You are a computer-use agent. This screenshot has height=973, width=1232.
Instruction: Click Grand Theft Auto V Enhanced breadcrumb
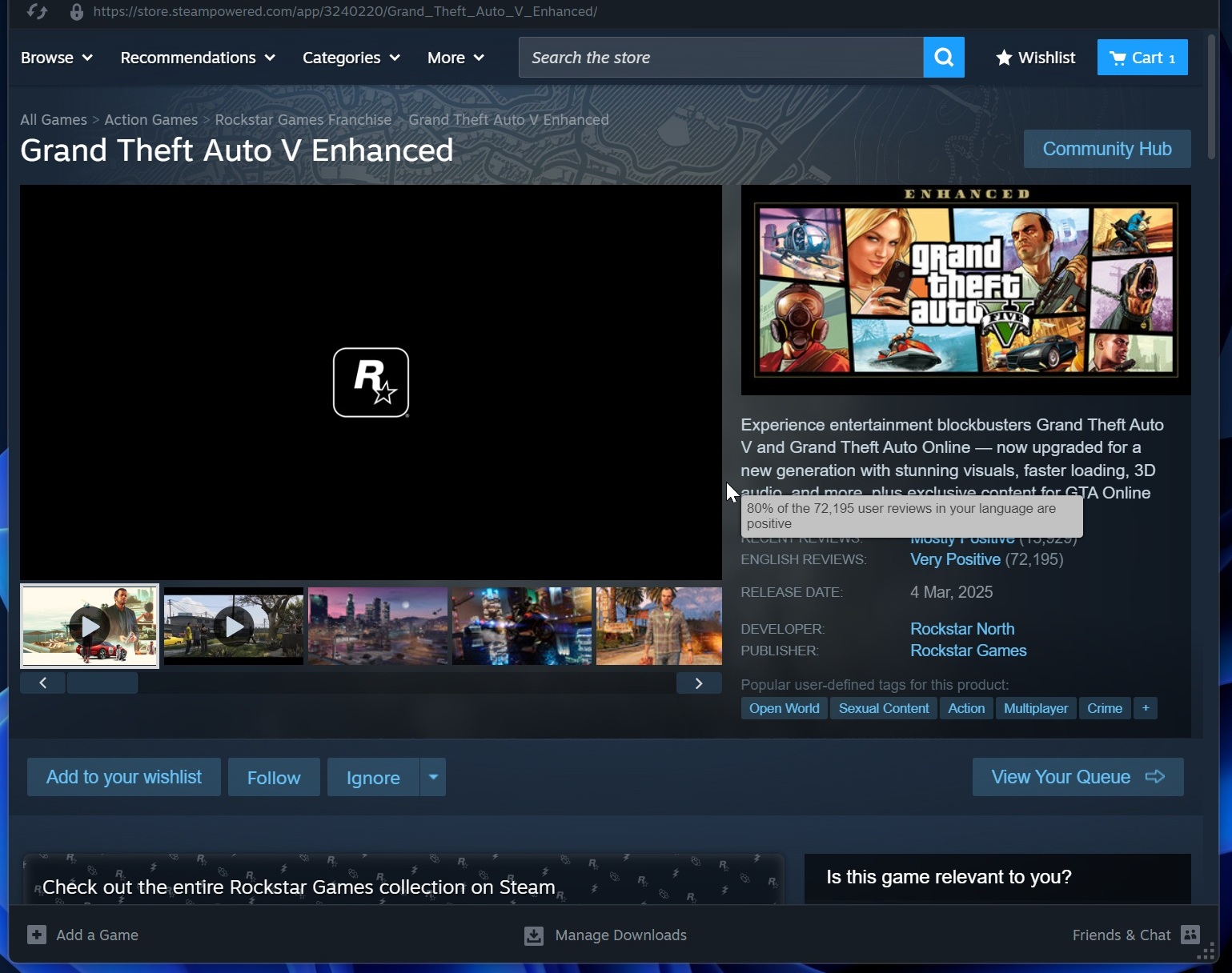point(508,119)
